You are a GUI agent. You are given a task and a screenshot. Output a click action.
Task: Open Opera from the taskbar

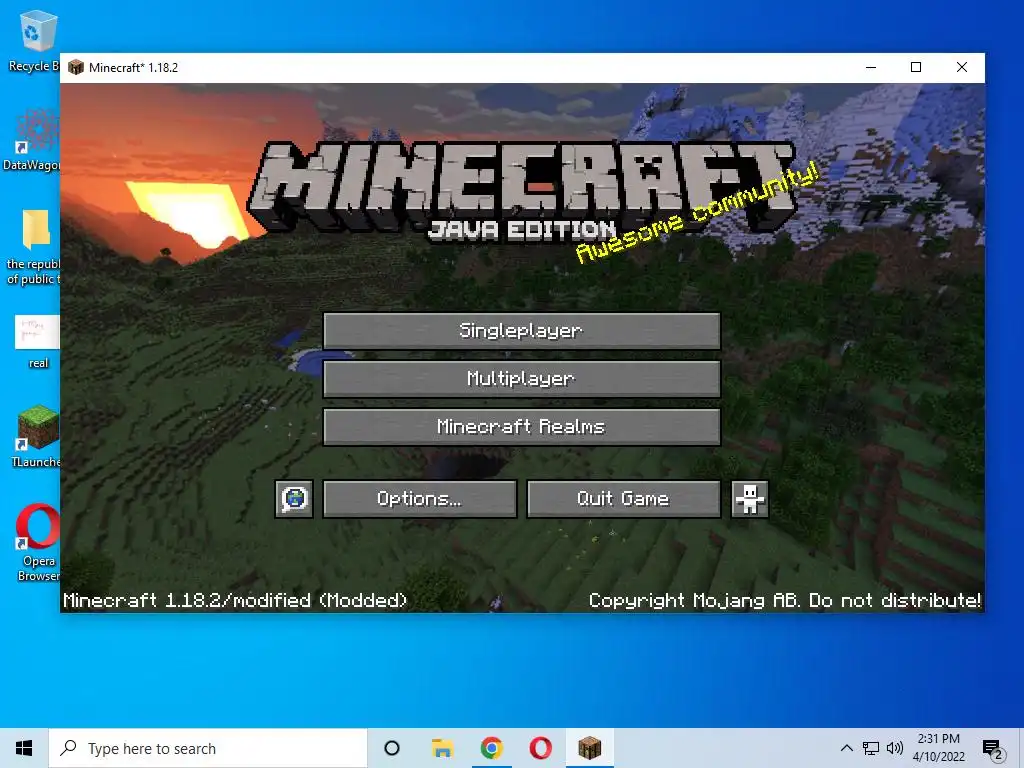(x=540, y=748)
